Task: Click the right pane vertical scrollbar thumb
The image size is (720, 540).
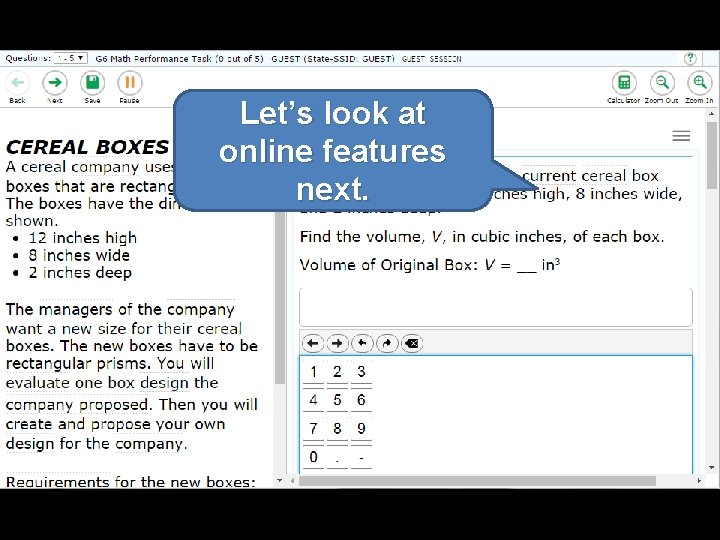Action: coord(712,155)
